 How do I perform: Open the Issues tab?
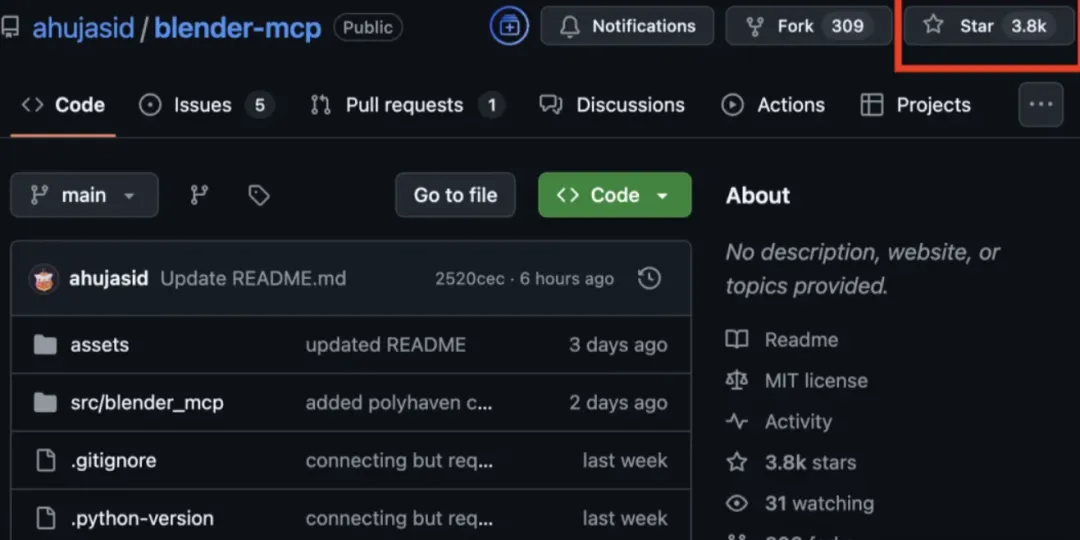tap(207, 105)
